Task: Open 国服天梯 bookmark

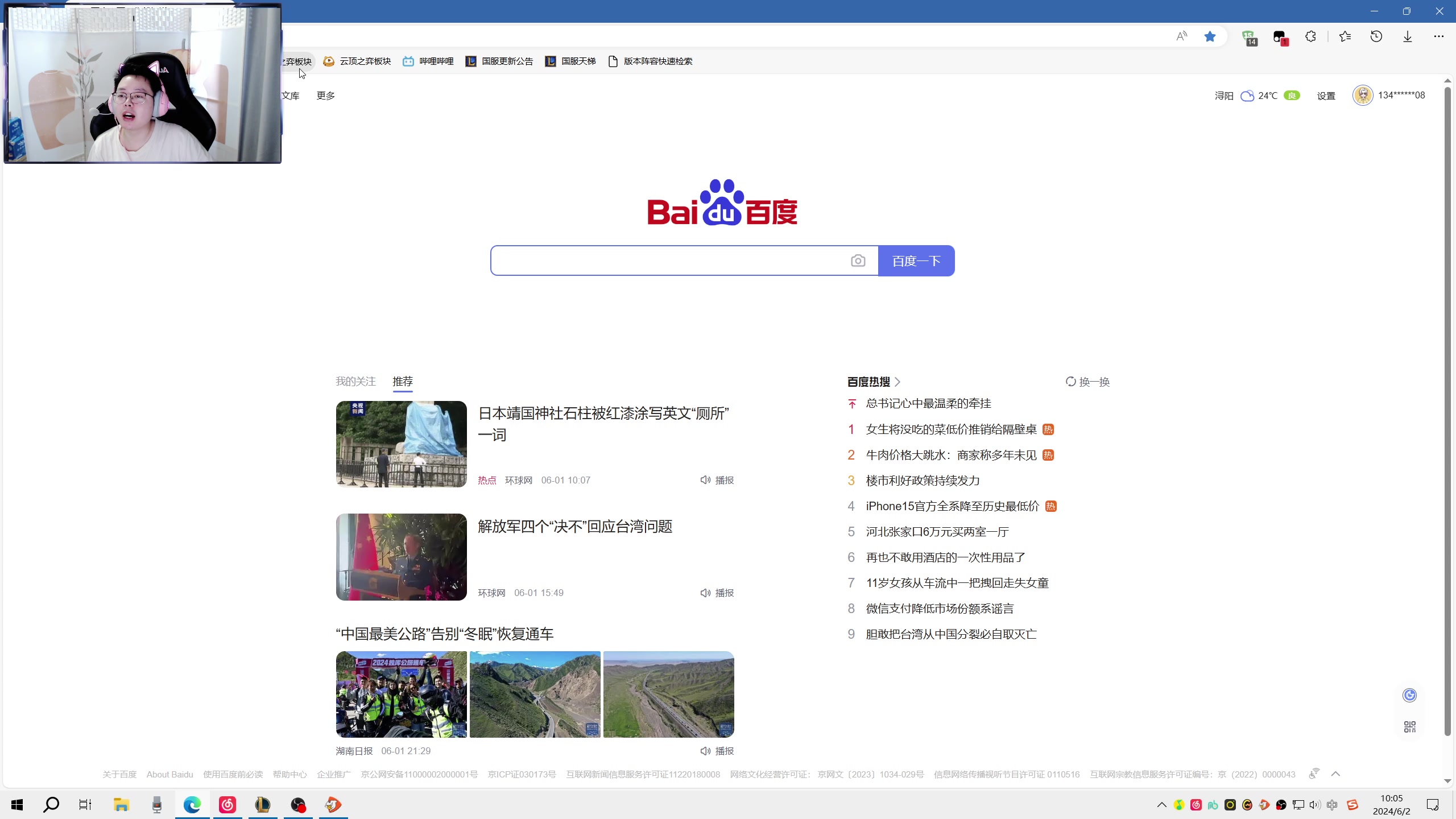Action: coord(570,61)
